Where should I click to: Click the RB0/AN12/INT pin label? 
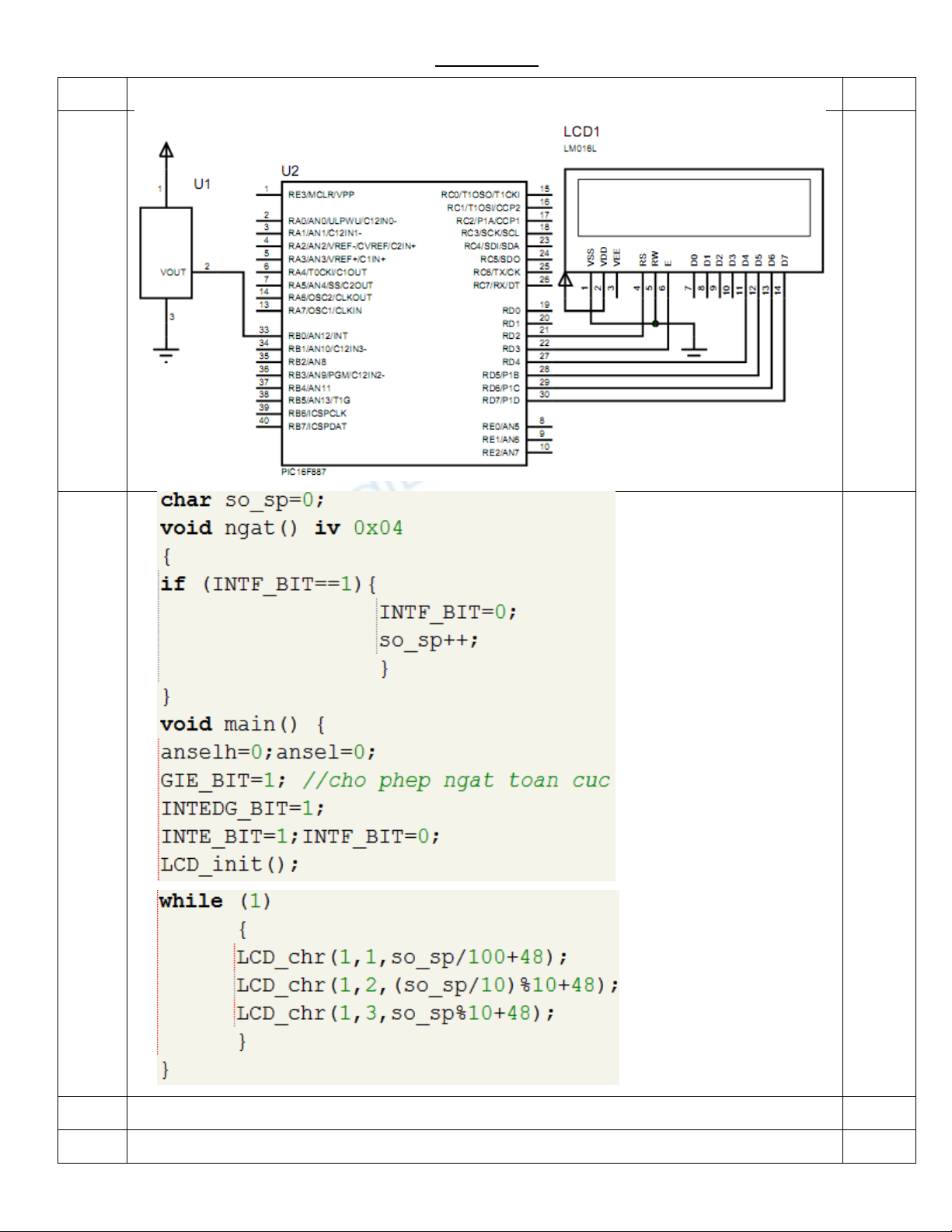tap(318, 336)
